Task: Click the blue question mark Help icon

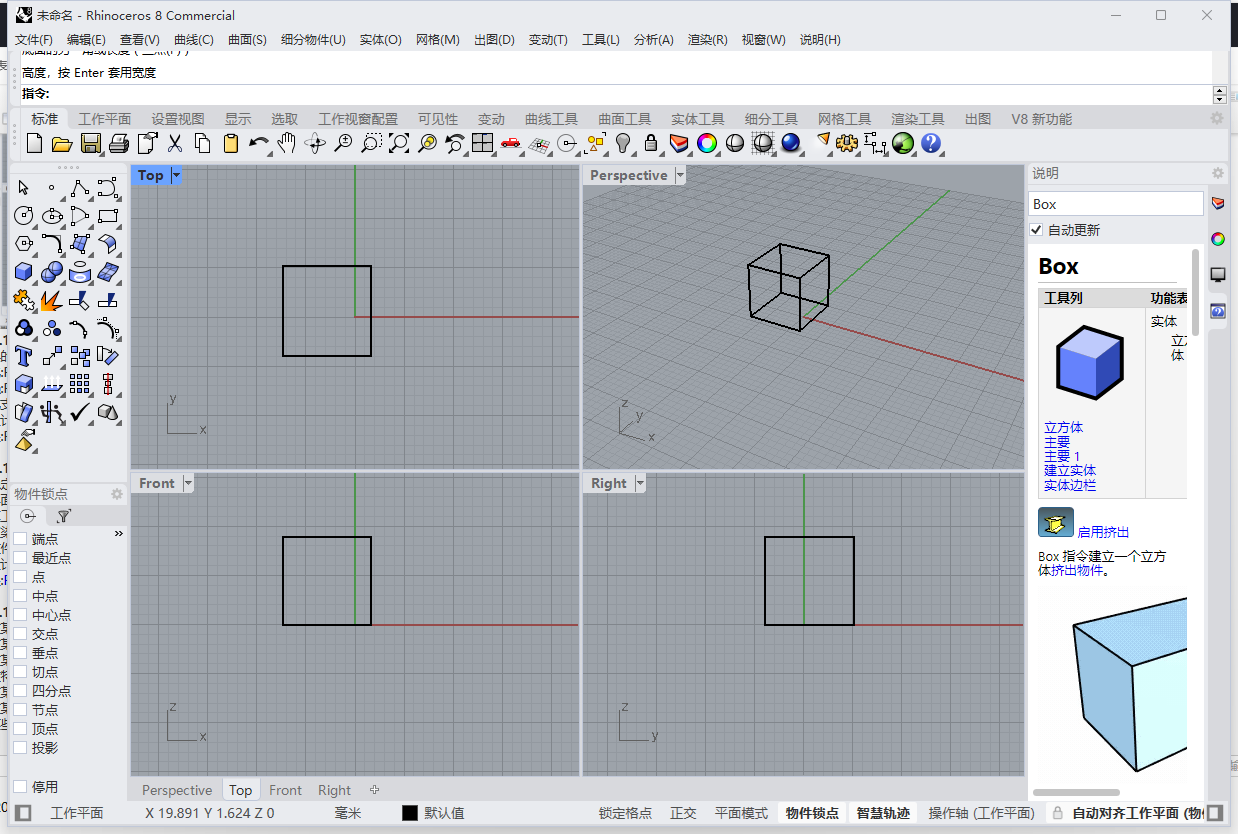Action: point(931,143)
